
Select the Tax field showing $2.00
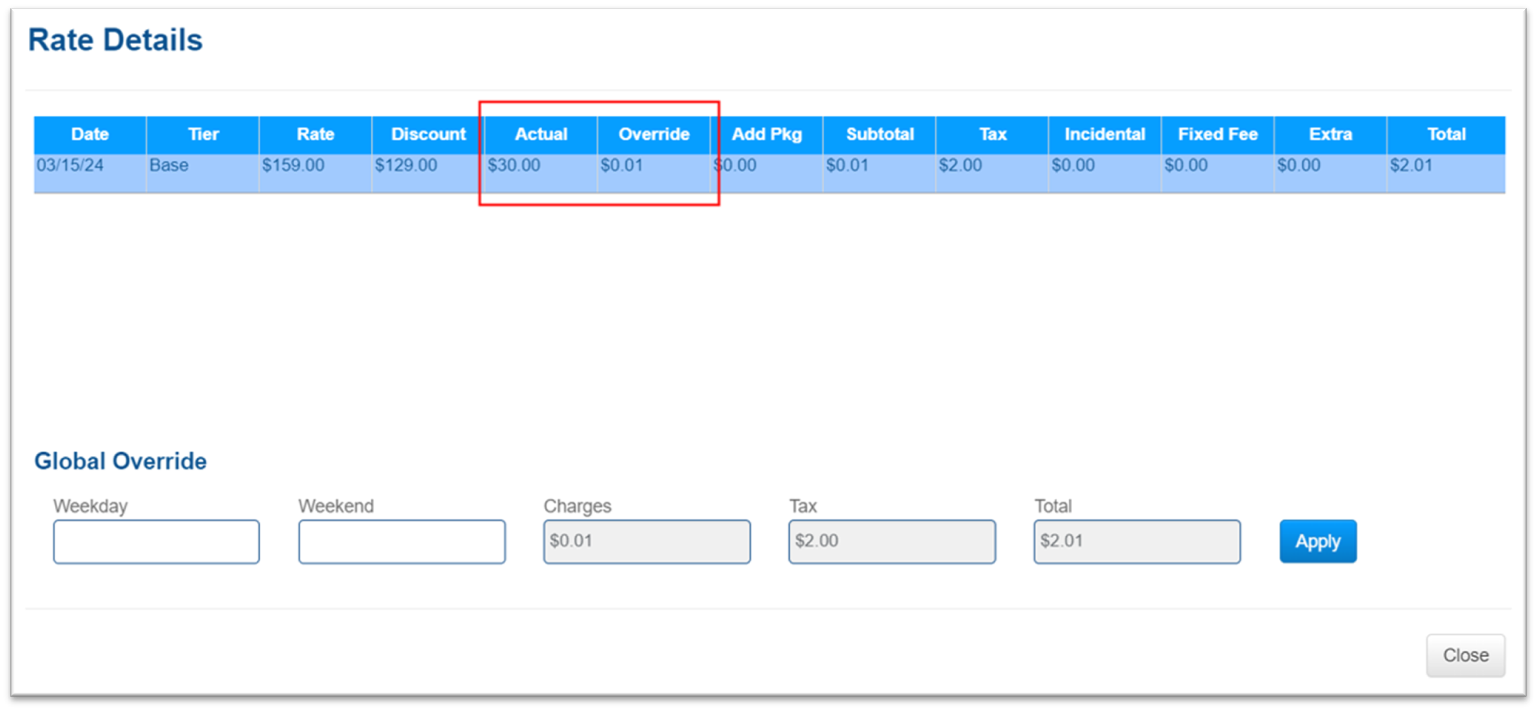[891, 541]
